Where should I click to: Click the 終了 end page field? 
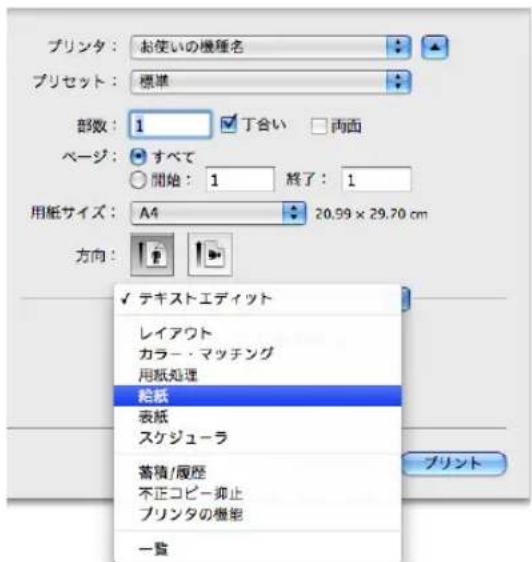click(376, 180)
